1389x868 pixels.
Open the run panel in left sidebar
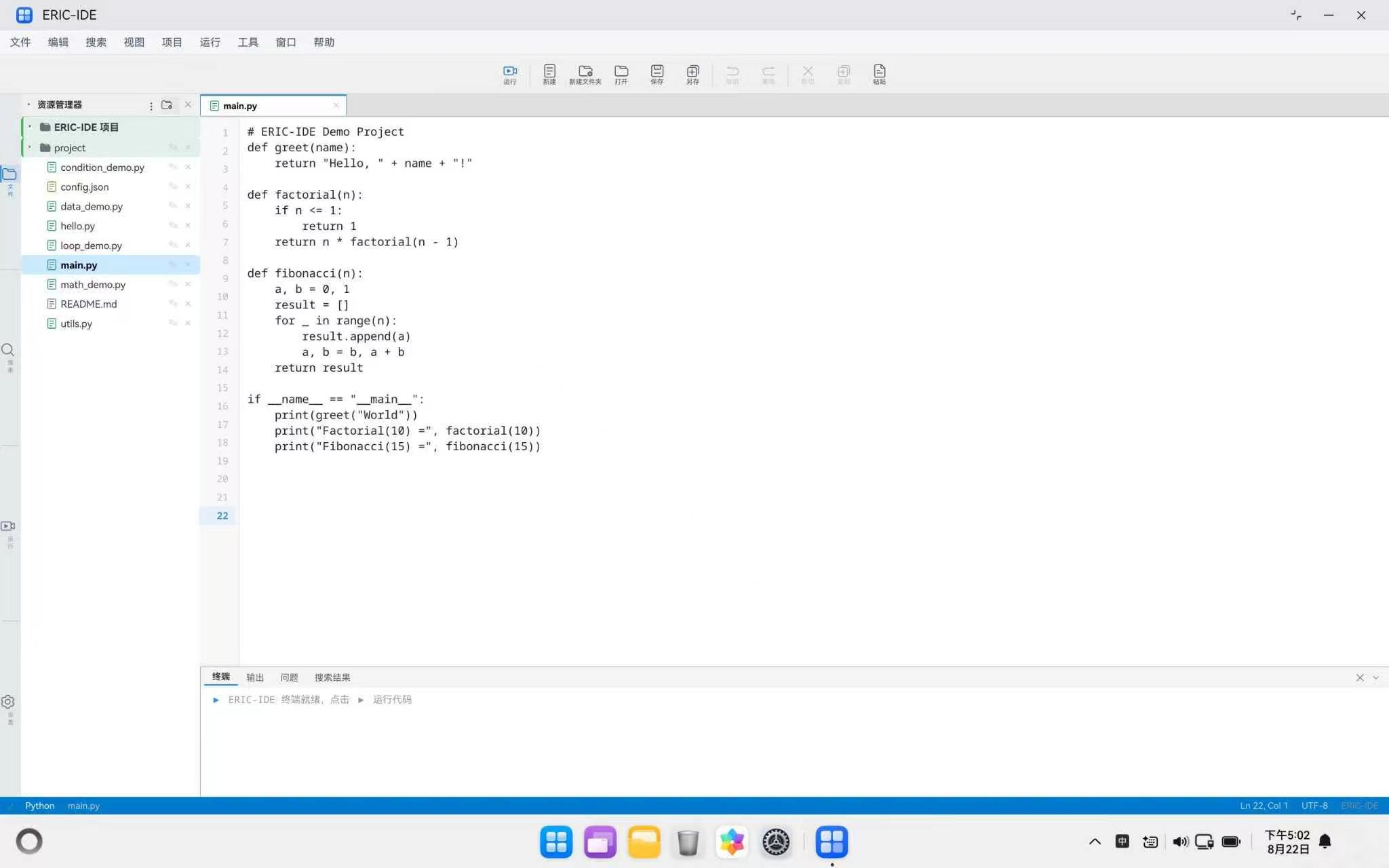click(9, 533)
